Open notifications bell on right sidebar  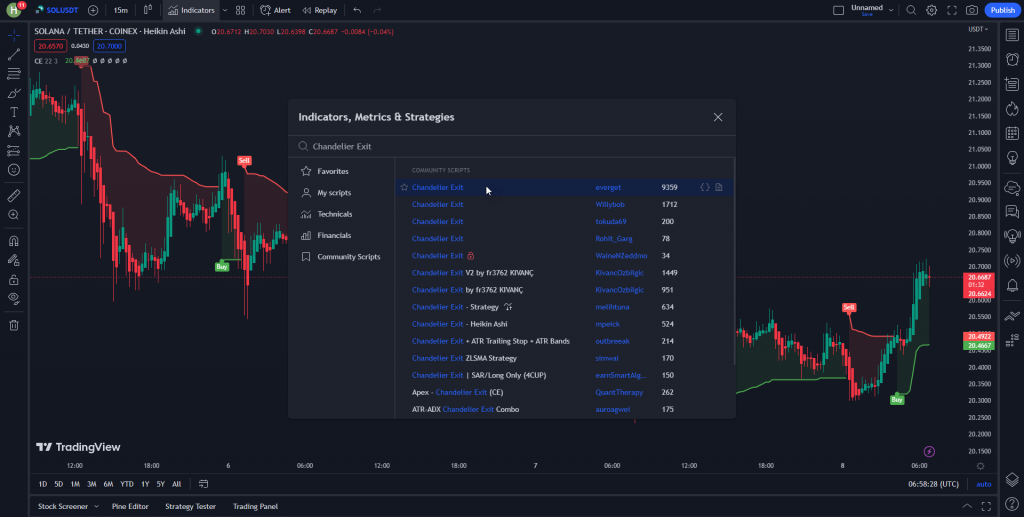(x=1012, y=285)
